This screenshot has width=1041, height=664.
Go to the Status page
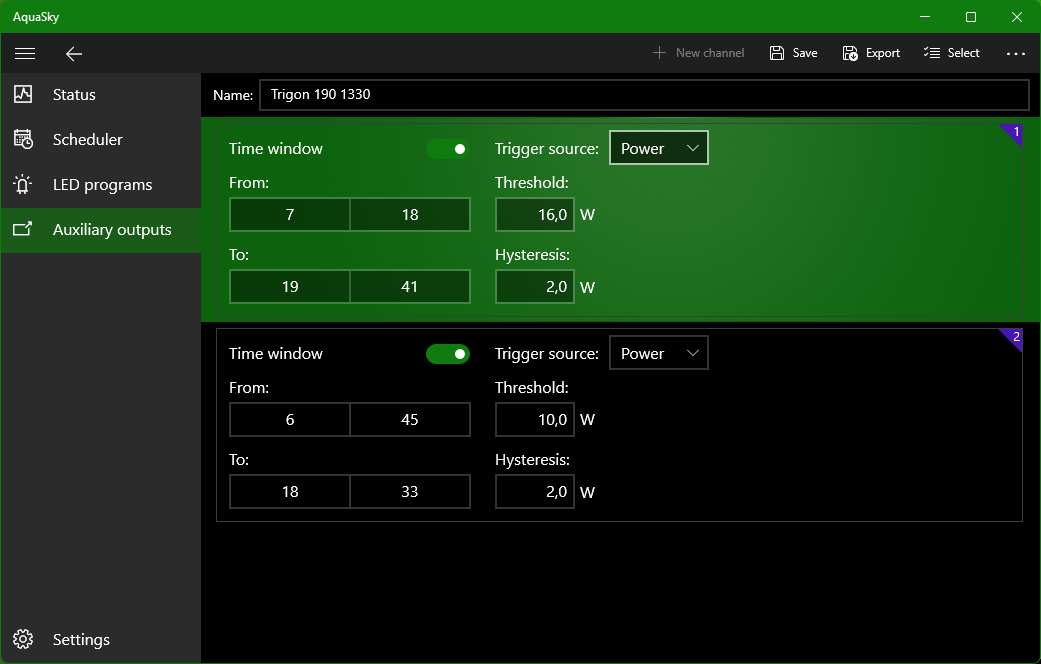click(74, 94)
